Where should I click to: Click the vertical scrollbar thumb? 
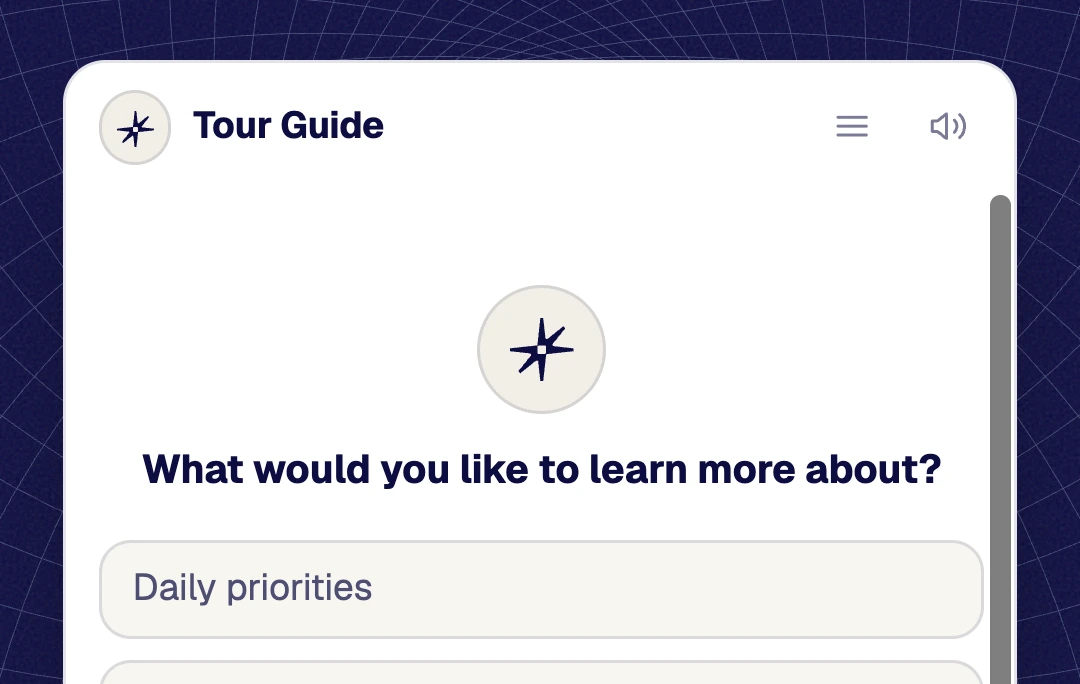click(1000, 439)
